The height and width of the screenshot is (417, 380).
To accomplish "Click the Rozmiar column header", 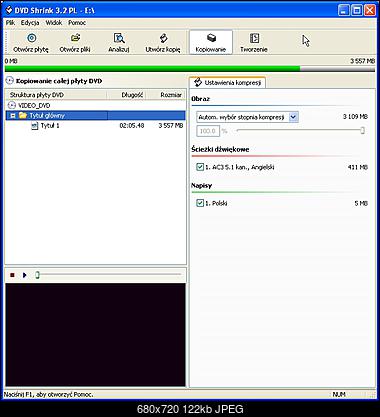I will coord(166,95).
